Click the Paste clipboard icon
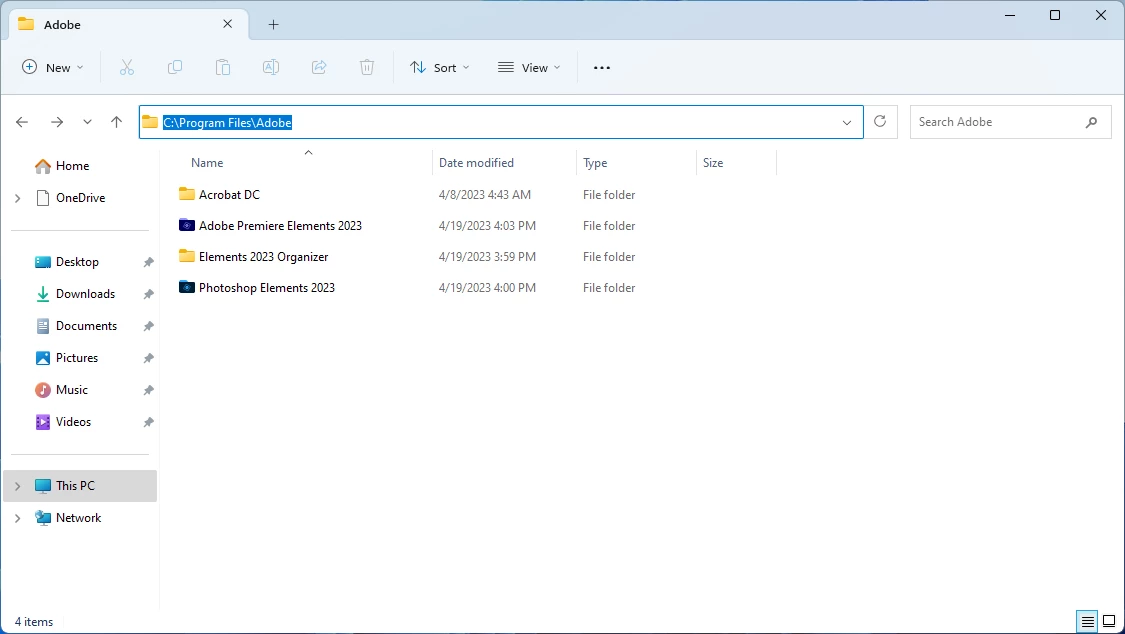This screenshot has width=1125, height=634. [223, 67]
